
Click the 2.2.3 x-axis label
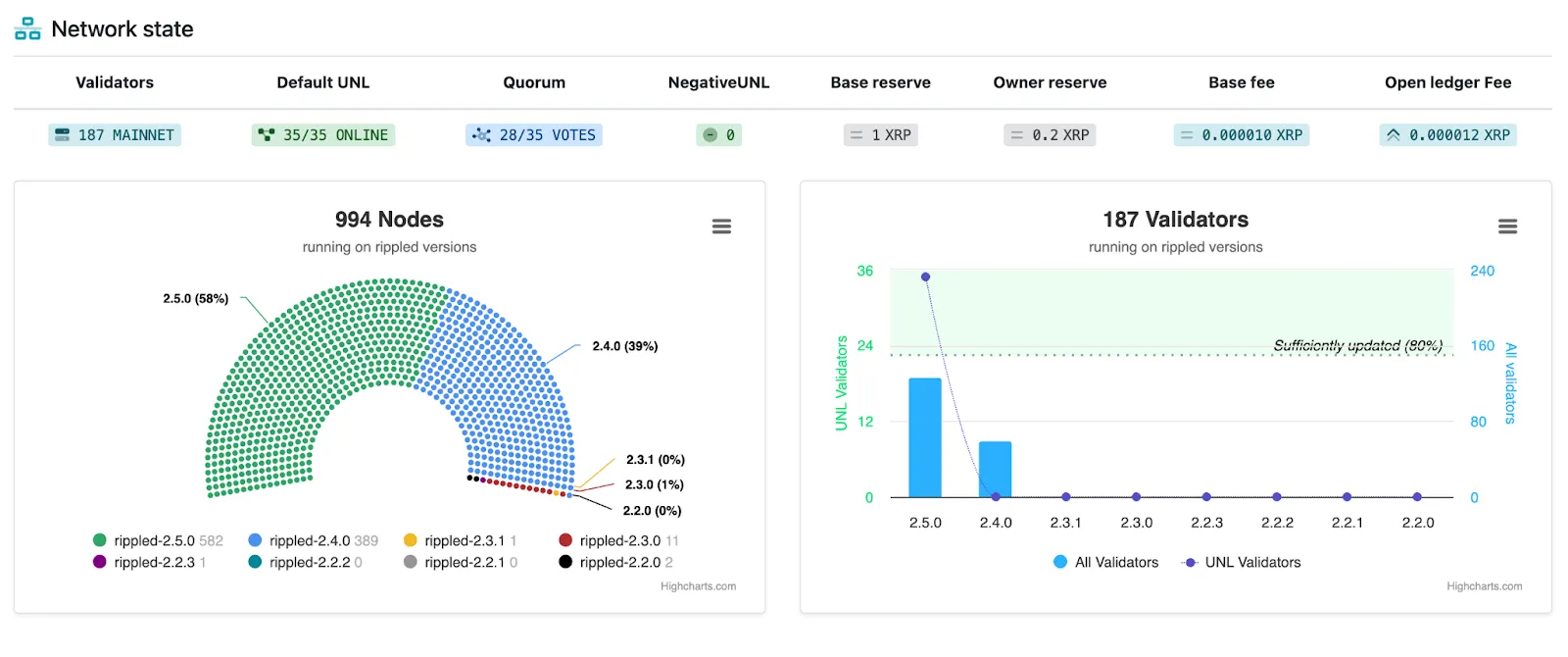point(1206,523)
